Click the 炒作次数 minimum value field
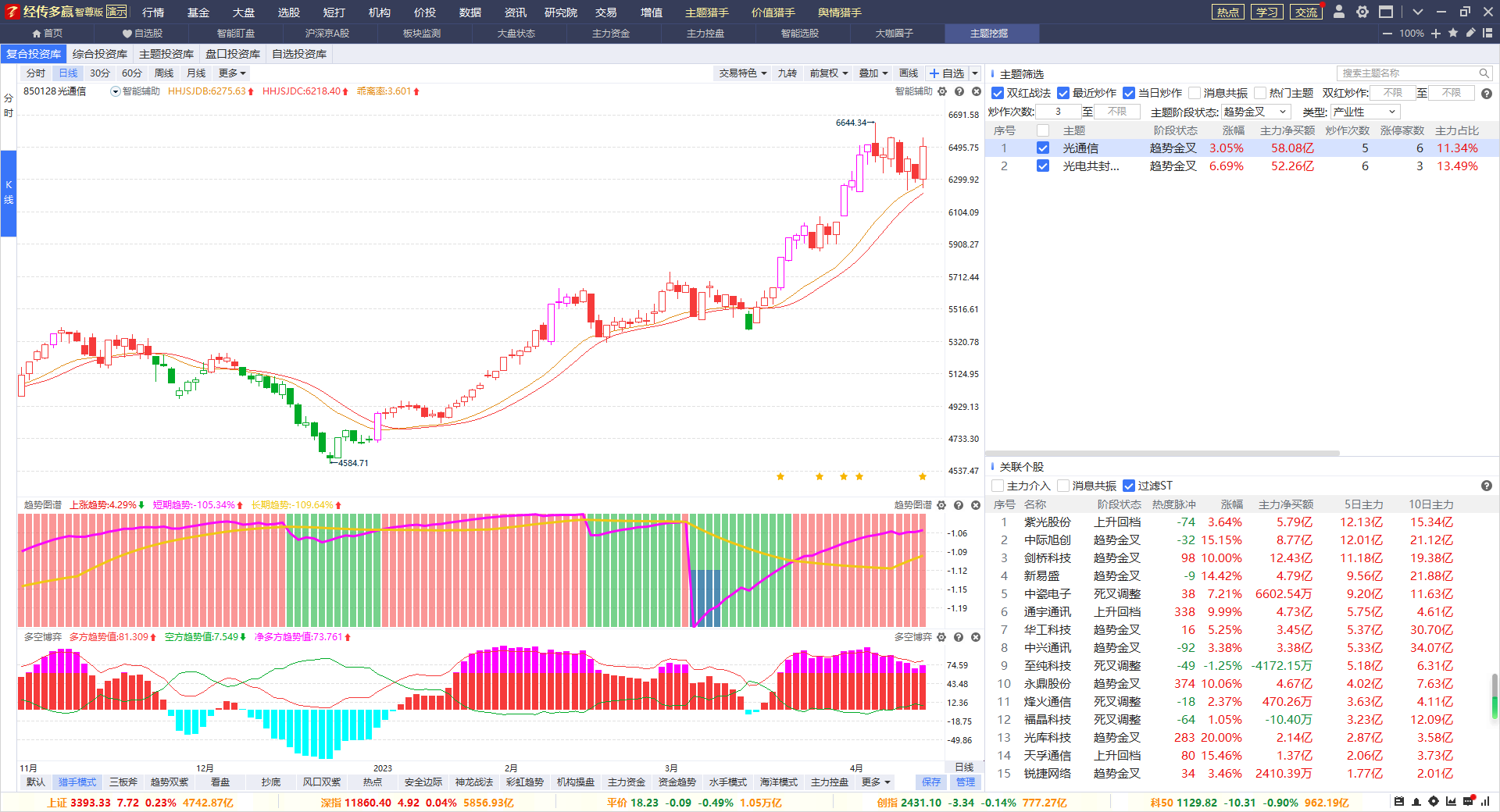 [x=1059, y=112]
